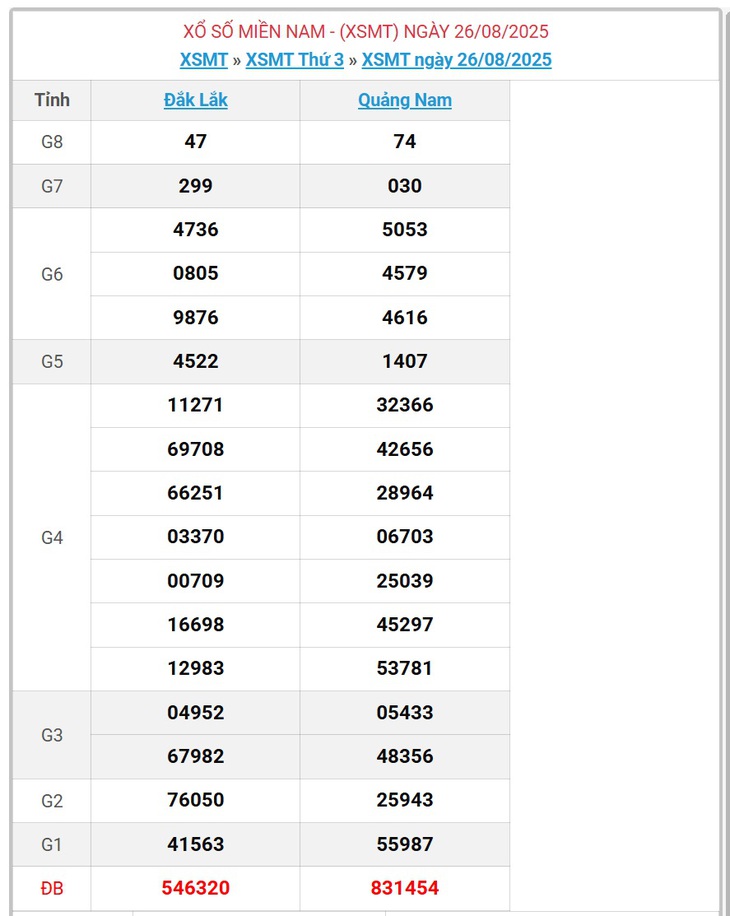This screenshot has height=916, width=730.
Task: Click the Đắk Lắk G1 number 41563
Action: click(x=196, y=844)
